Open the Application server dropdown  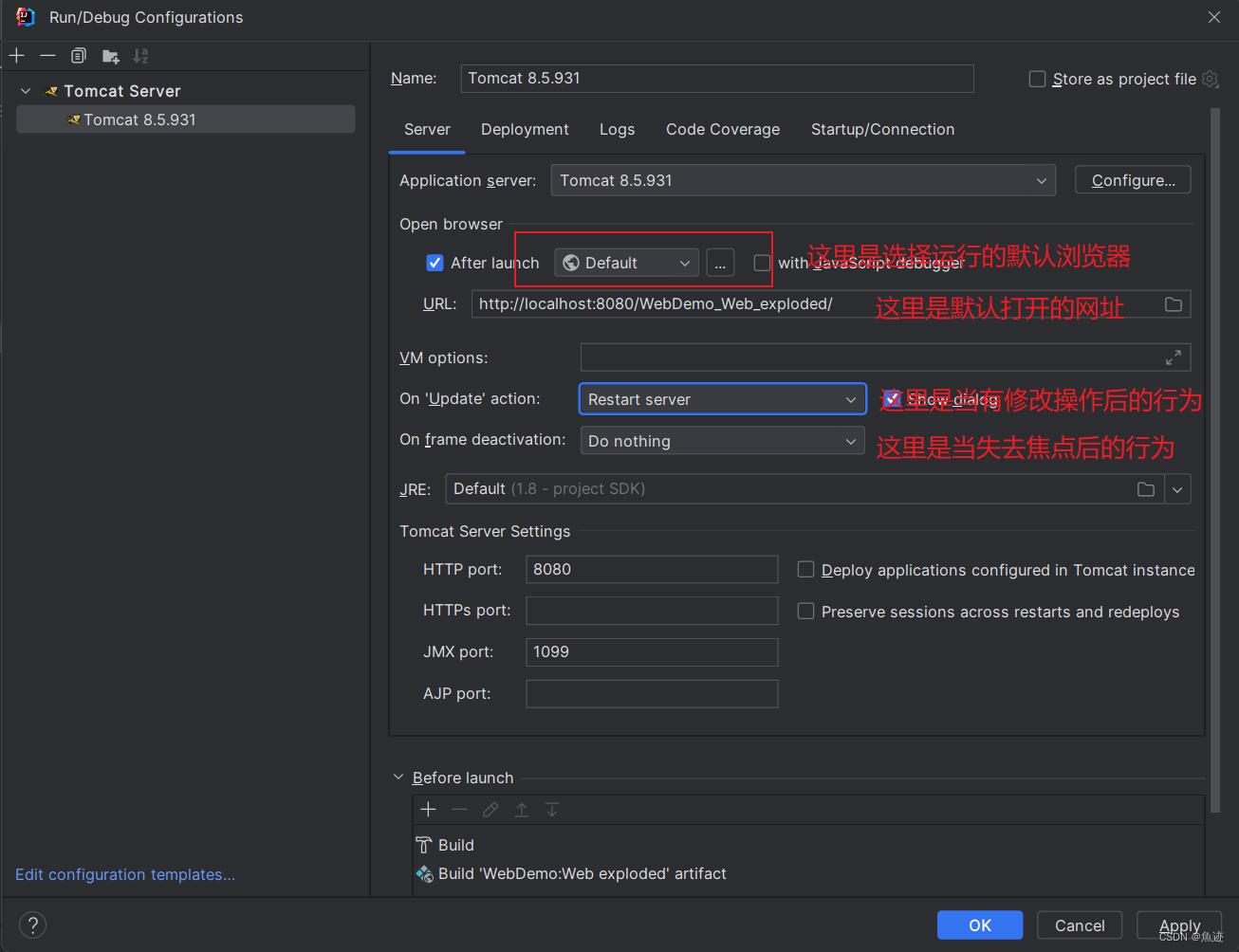tap(803, 180)
